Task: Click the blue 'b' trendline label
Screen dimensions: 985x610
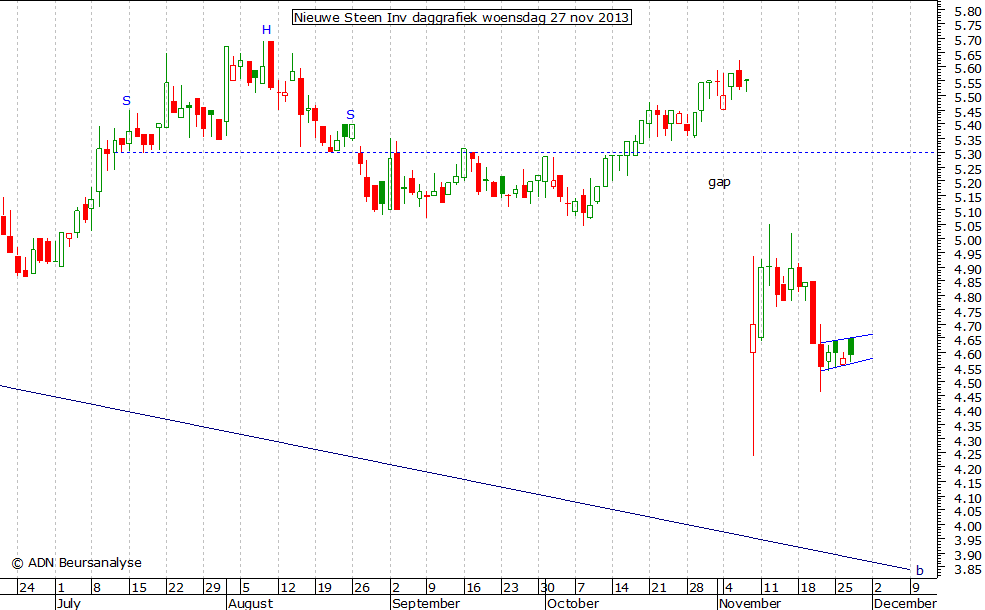Action: (x=920, y=570)
